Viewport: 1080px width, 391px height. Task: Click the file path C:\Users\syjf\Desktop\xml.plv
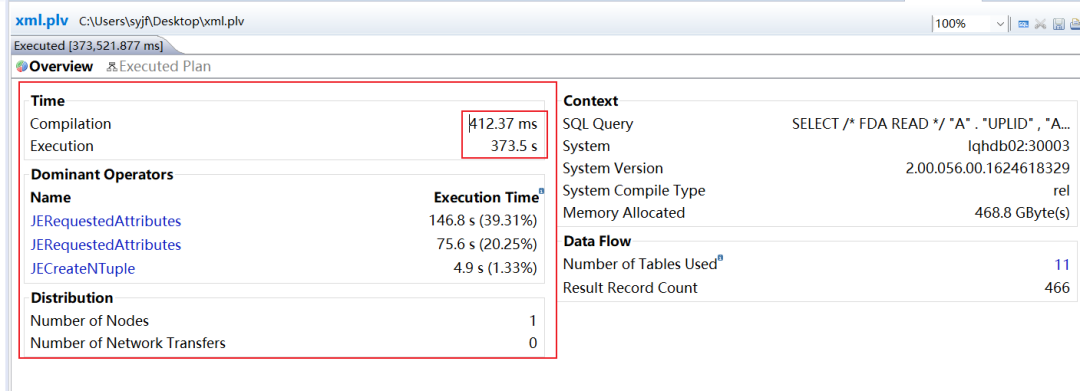click(161, 21)
